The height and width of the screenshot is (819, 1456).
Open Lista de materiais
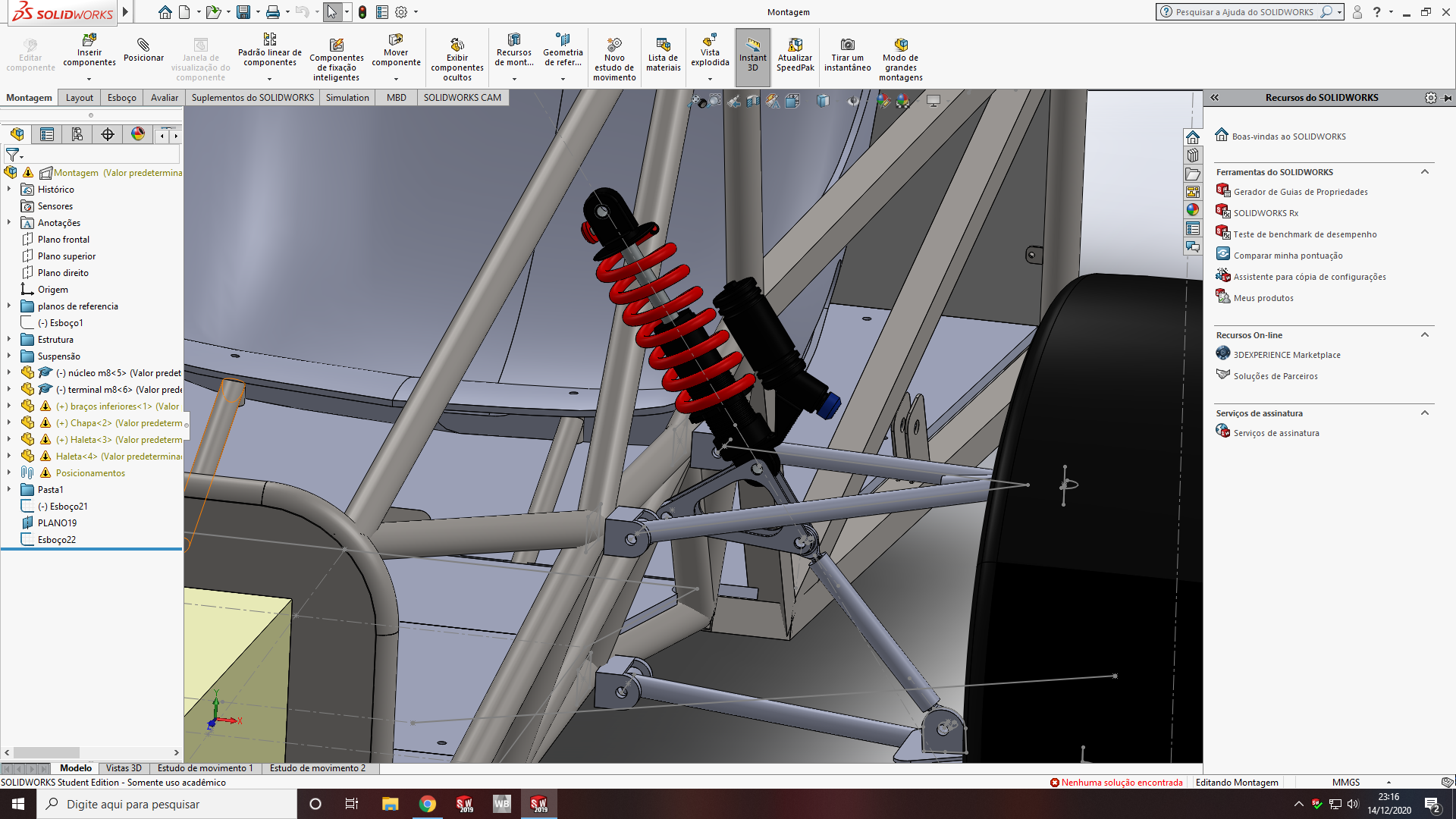[x=663, y=55]
